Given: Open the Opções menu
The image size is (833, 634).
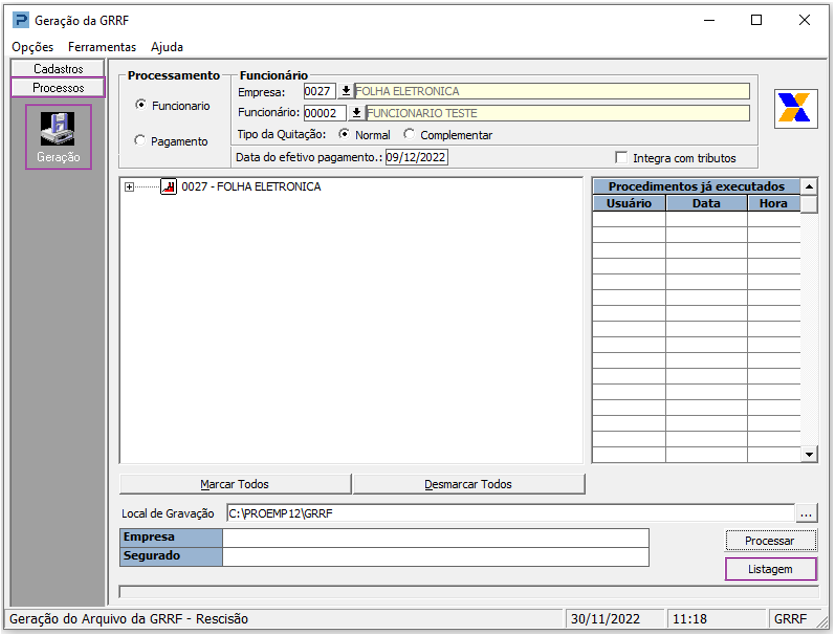Looking at the screenshot, I should [32, 47].
